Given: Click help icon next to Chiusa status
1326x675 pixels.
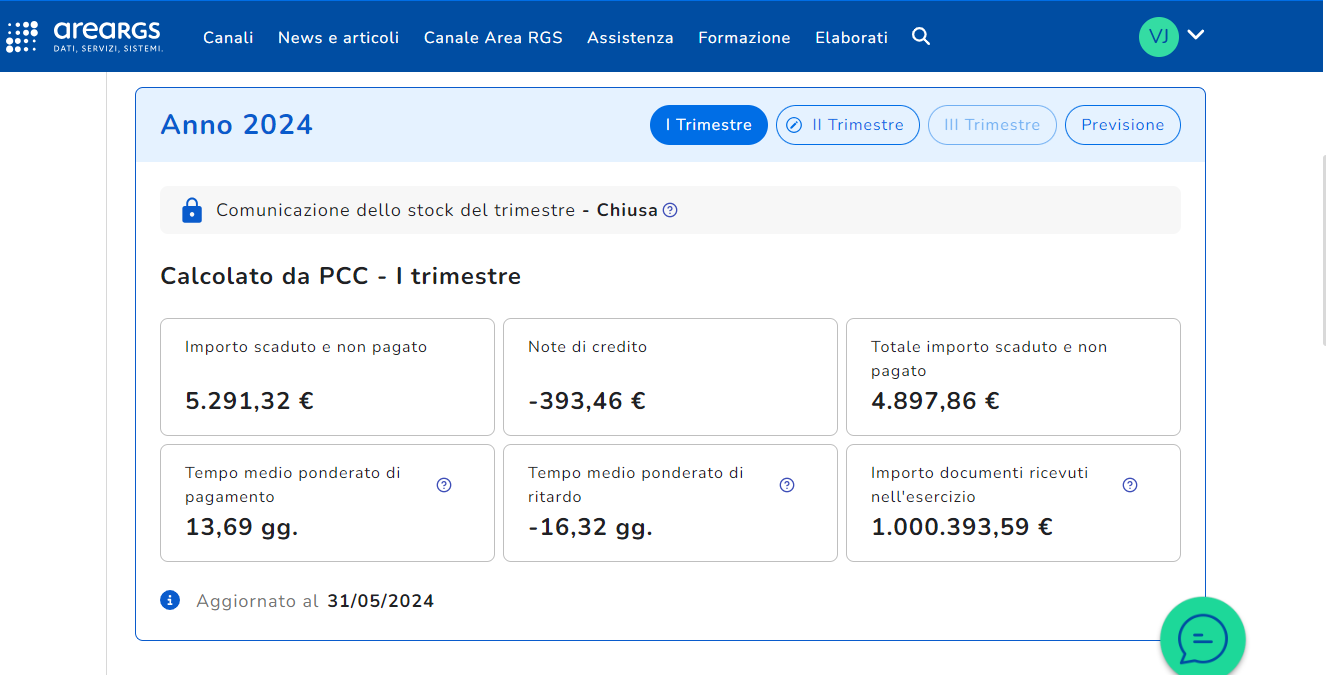Looking at the screenshot, I should (x=670, y=210).
